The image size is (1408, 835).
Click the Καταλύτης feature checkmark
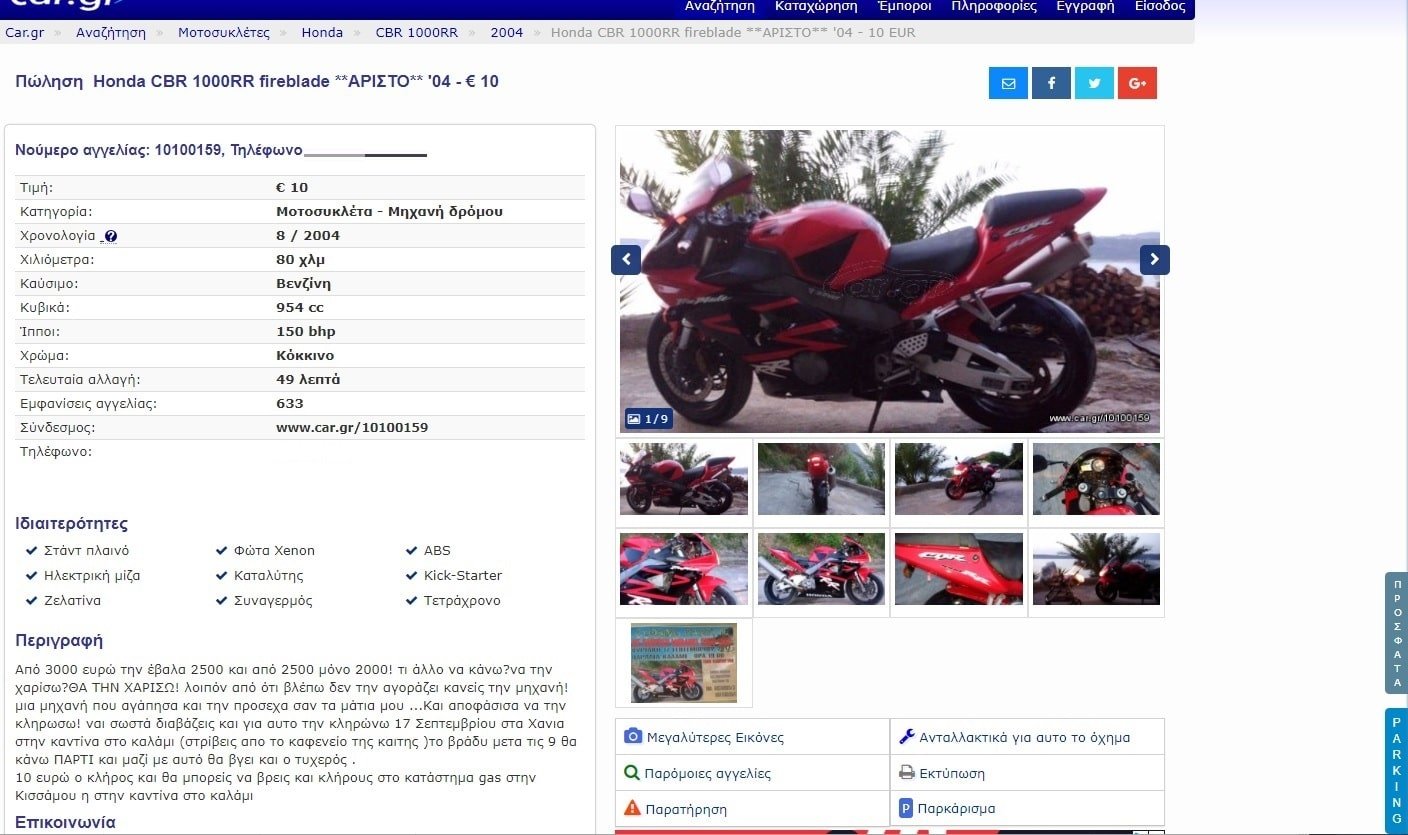pos(222,575)
